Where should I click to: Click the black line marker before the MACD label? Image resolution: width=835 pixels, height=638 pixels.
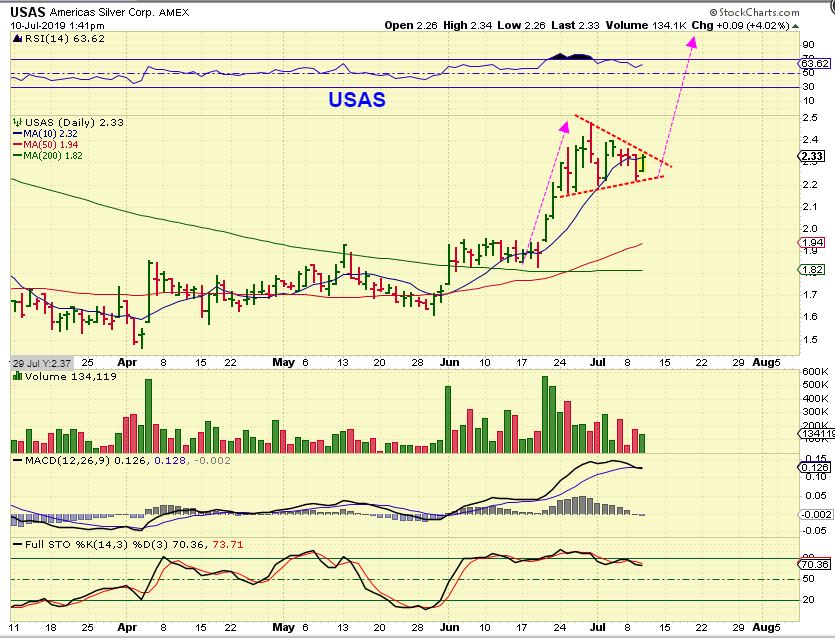coord(18,460)
